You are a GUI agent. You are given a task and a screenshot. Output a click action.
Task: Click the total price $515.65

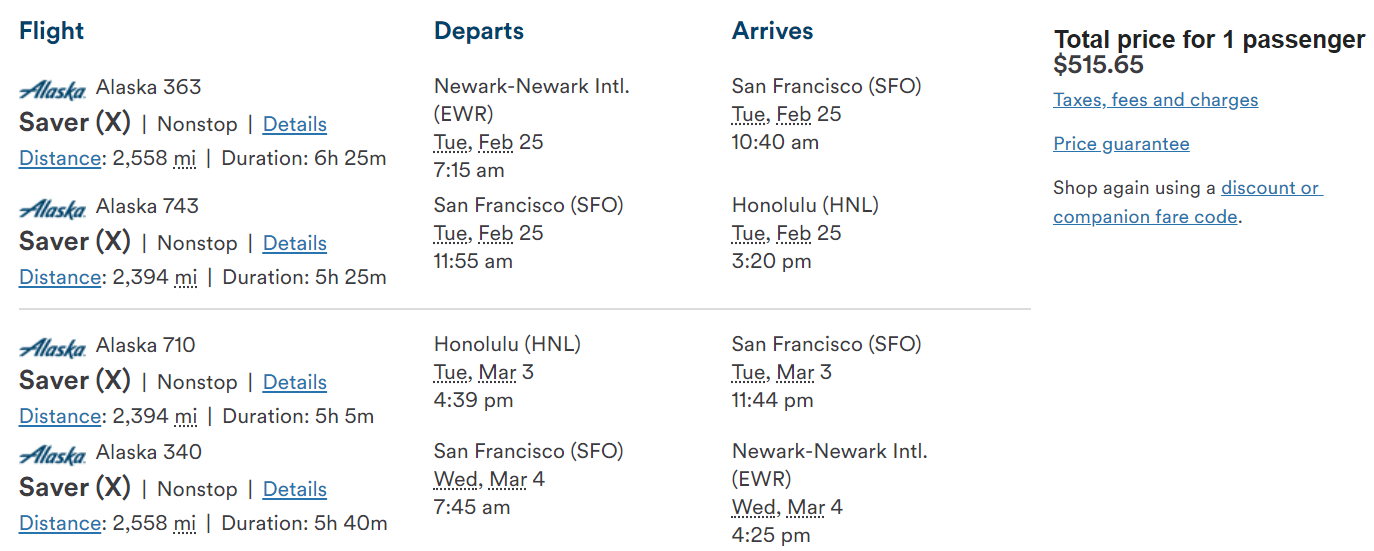[x=1099, y=65]
